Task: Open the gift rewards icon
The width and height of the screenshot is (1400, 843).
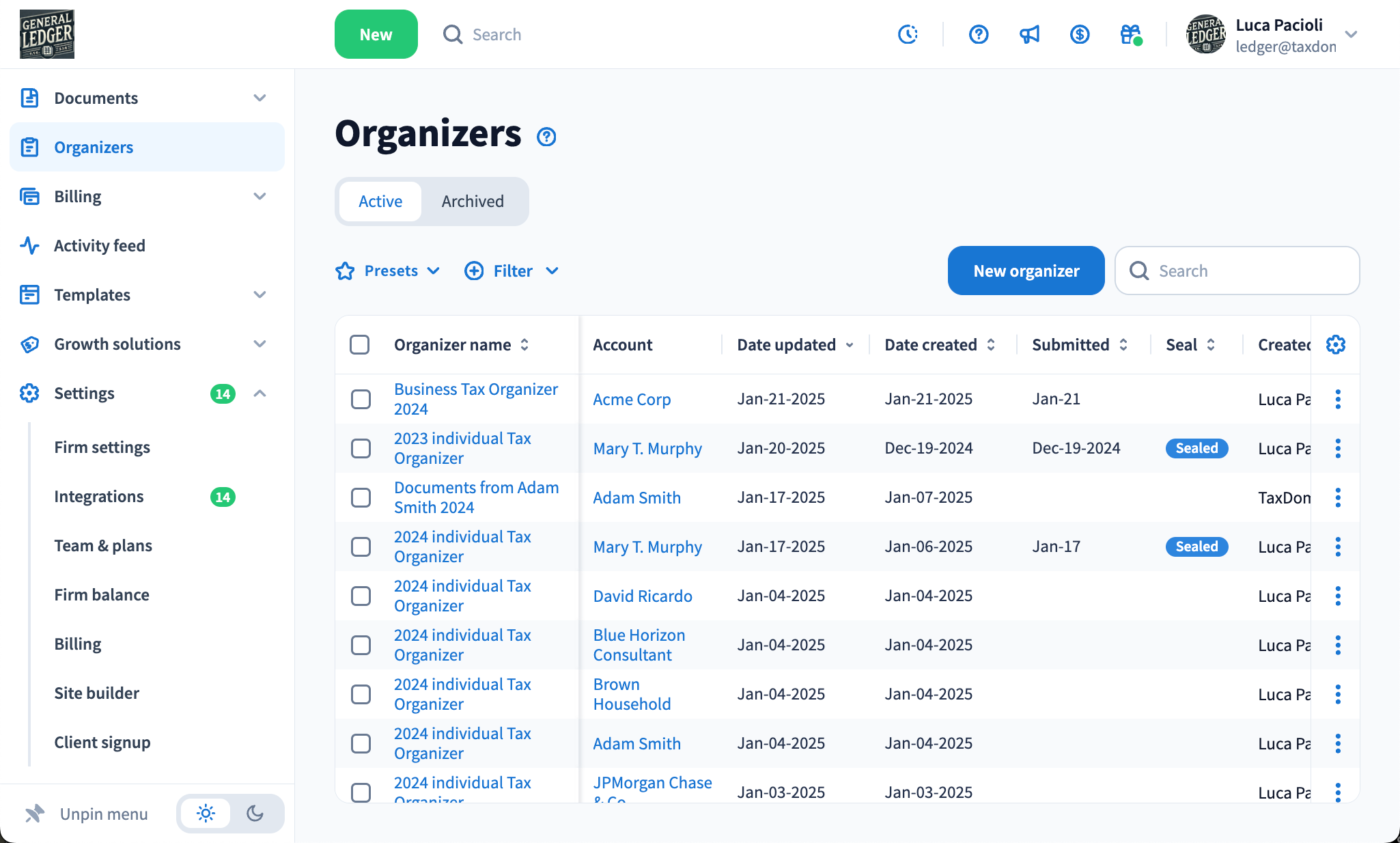Action: point(1130,34)
